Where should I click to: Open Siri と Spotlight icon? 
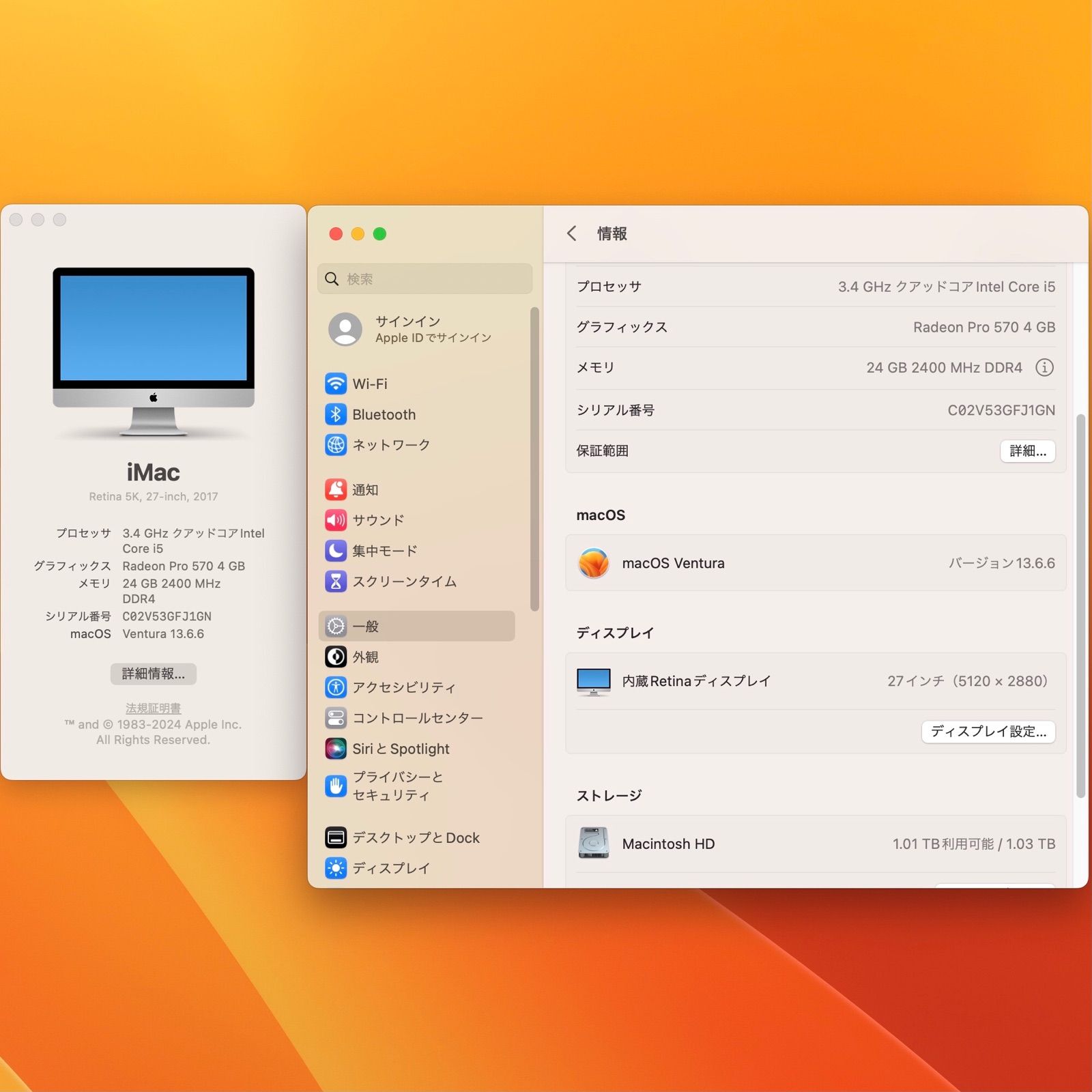[335, 749]
